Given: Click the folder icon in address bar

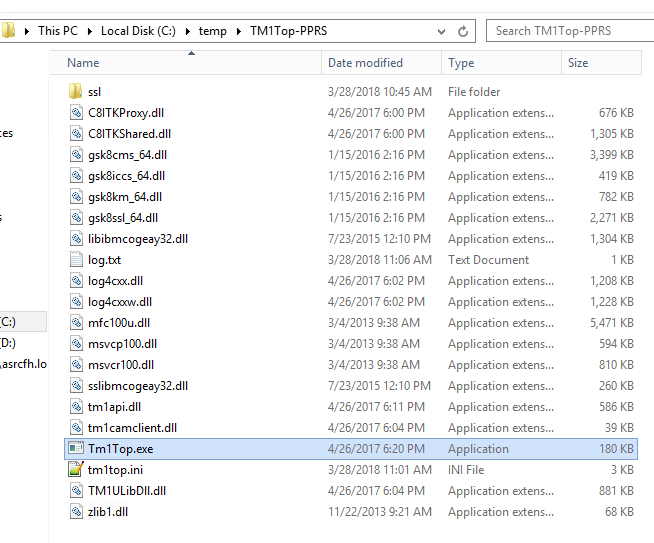Looking at the screenshot, I should 8,30.
